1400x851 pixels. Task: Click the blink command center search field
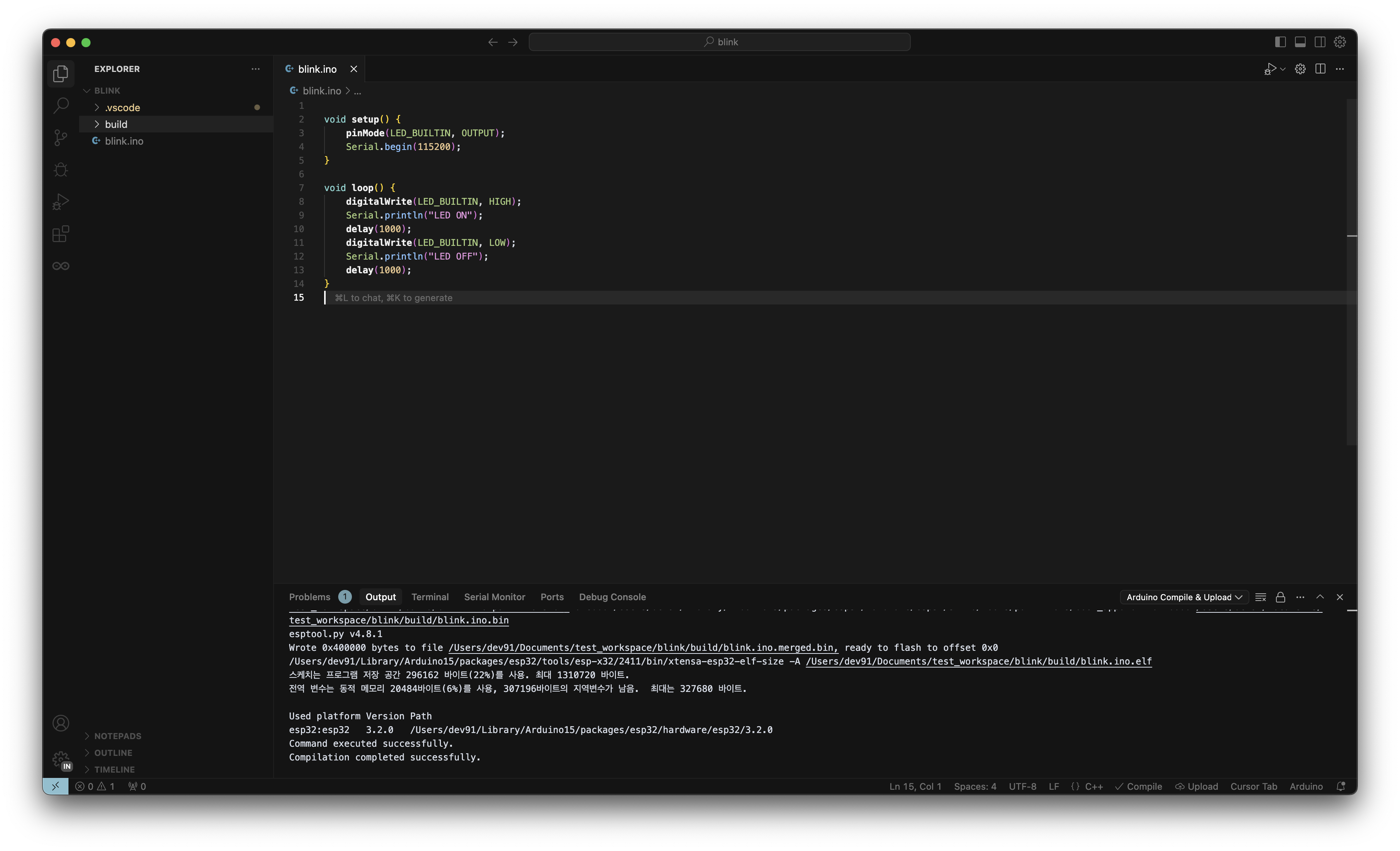tap(719, 42)
